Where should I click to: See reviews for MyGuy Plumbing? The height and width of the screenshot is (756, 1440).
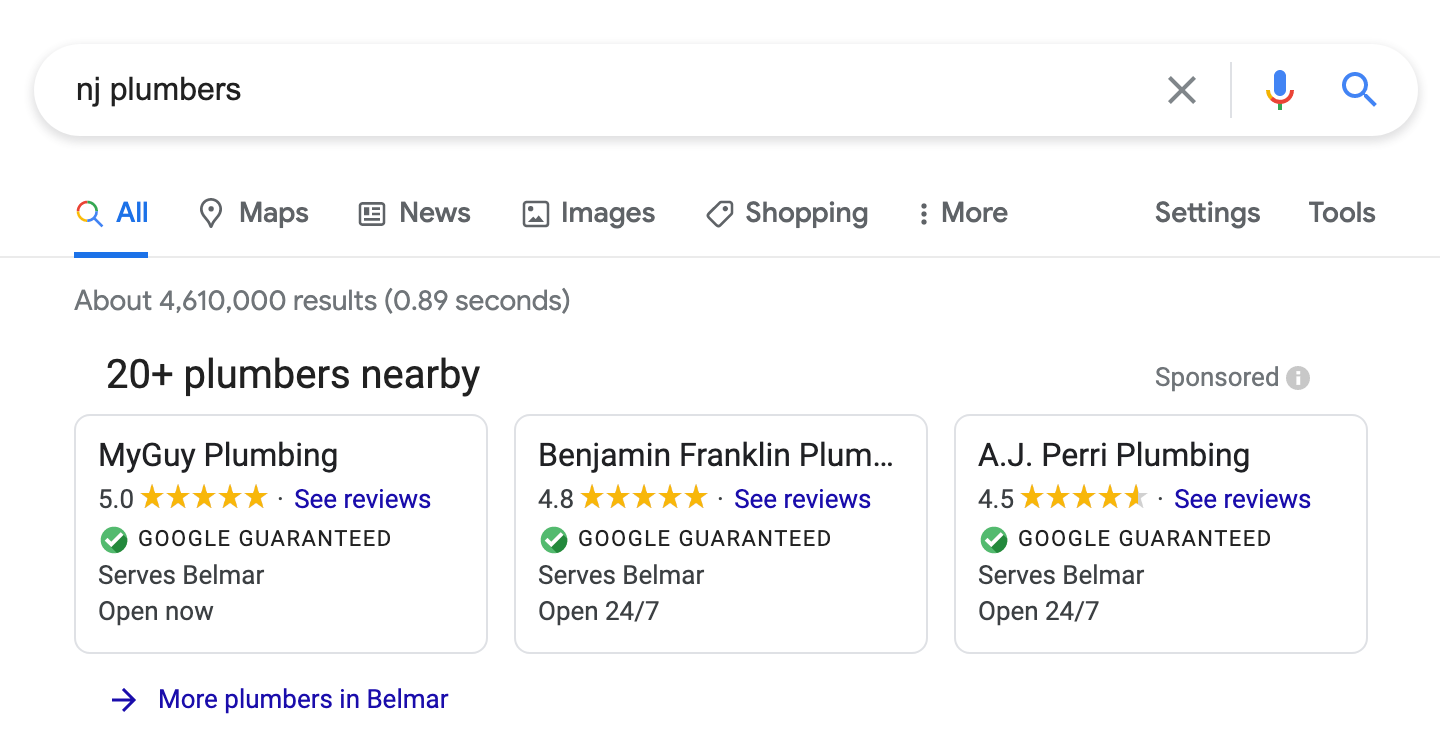362,499
